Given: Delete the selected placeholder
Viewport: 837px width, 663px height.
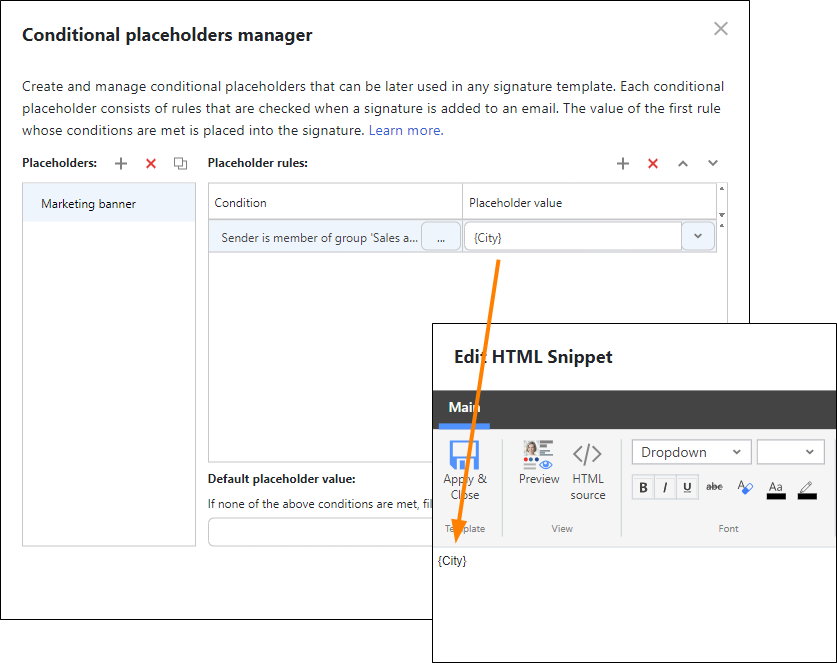Looking at the screenshot, I should pos(151,163).
